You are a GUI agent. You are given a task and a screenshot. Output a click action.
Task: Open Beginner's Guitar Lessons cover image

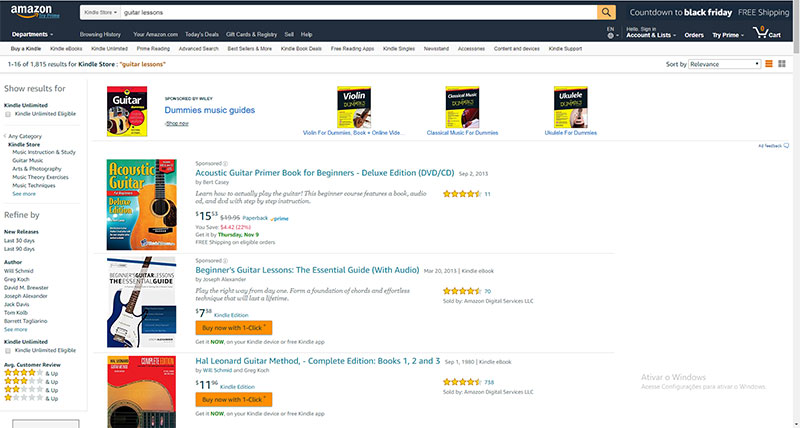[x=141, y=302]
